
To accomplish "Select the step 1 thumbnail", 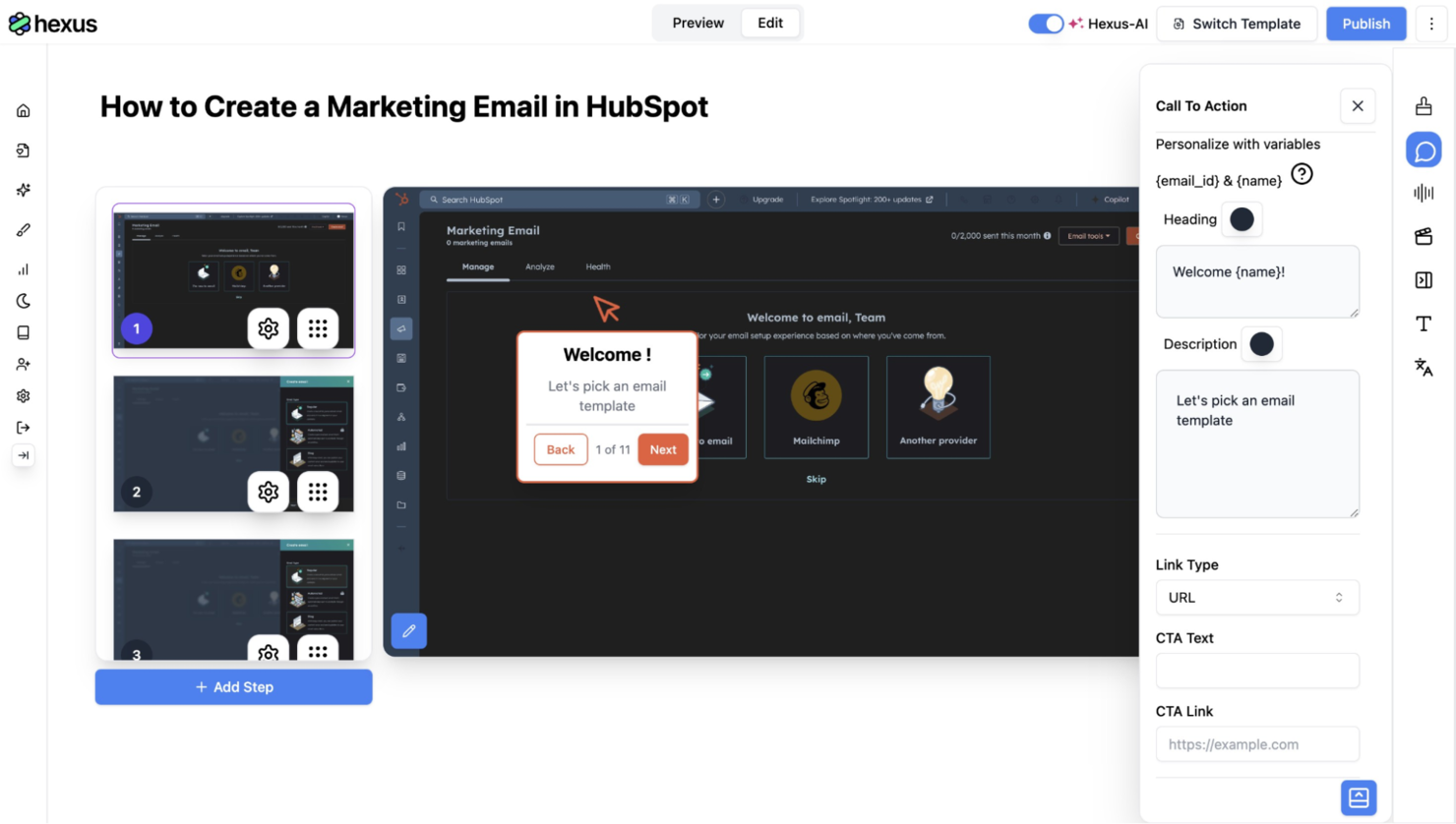I will [233, 280].
